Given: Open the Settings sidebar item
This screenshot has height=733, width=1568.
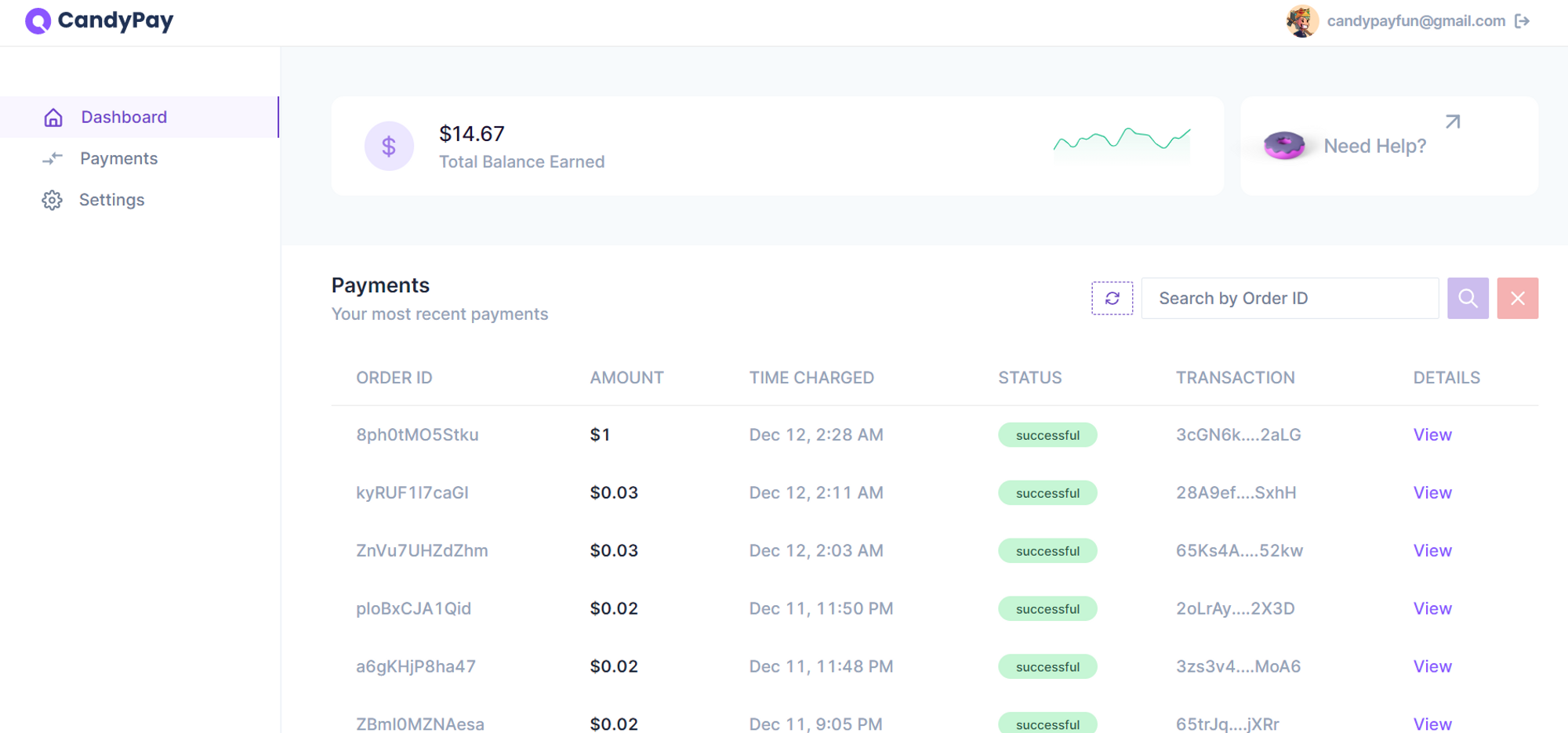Looking at the screenshot, I should coord(140,200).
